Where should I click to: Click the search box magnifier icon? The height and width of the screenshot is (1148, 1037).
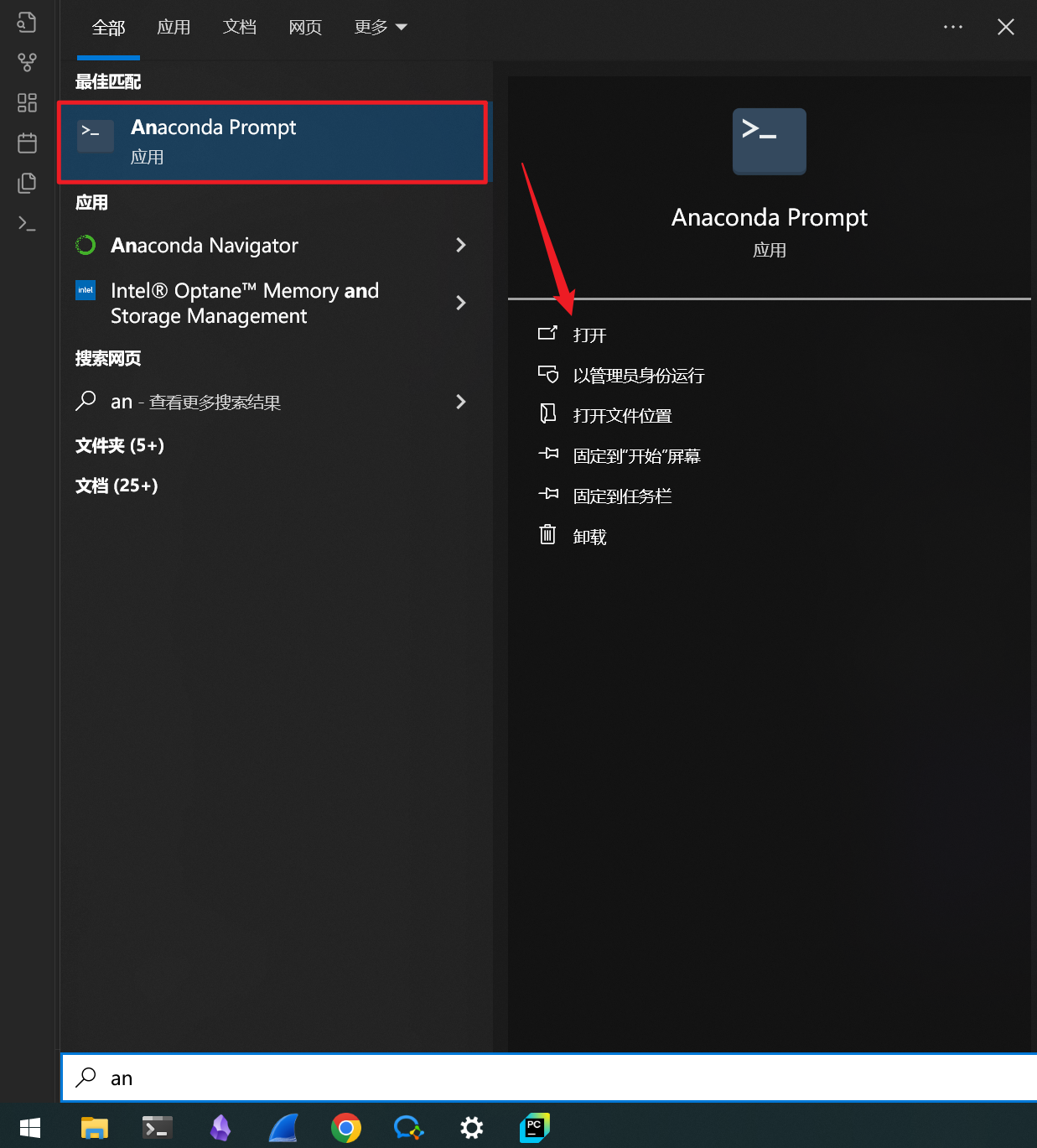86,1078
